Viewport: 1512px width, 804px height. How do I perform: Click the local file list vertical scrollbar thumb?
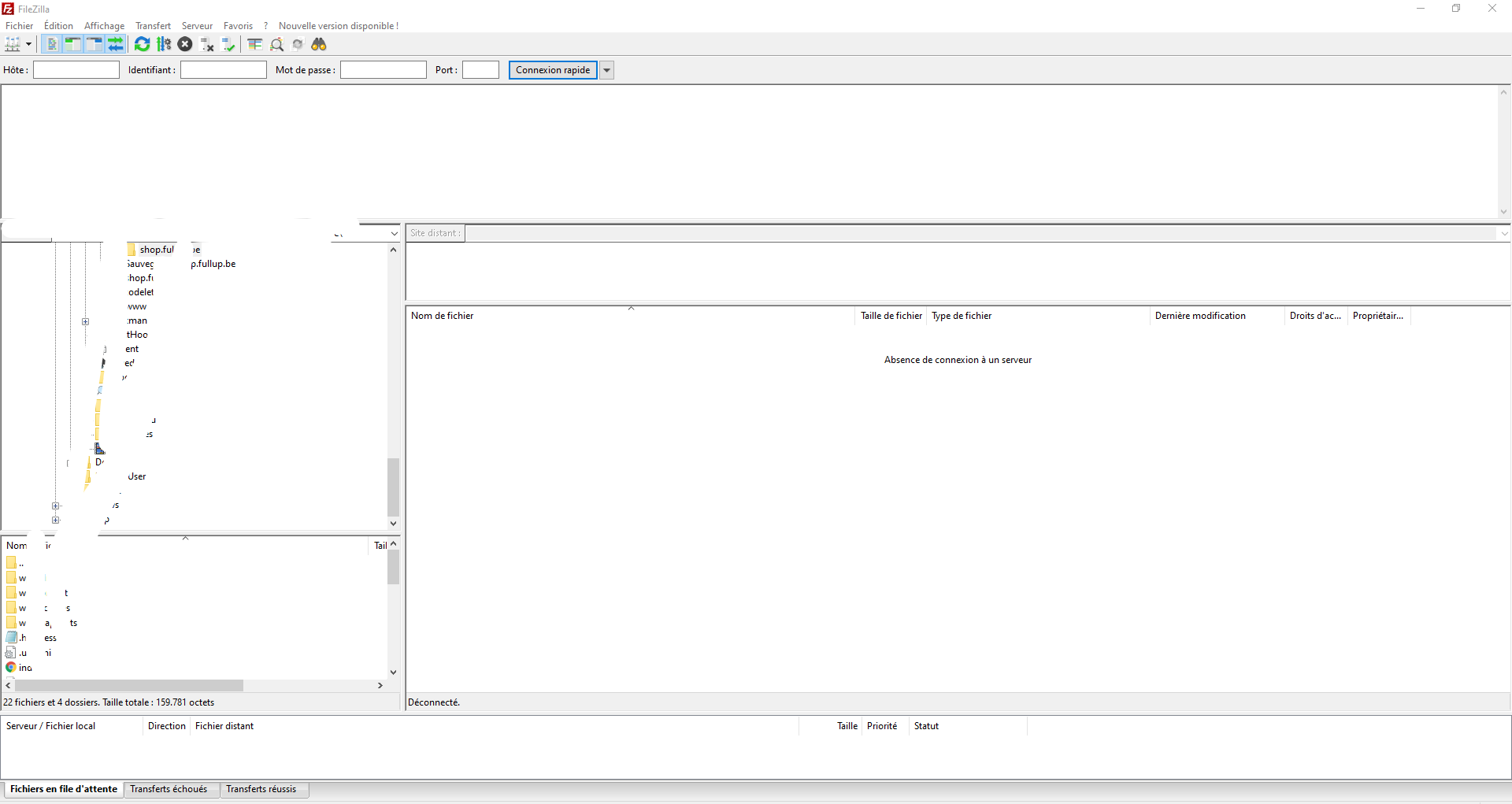coord(394,567)
